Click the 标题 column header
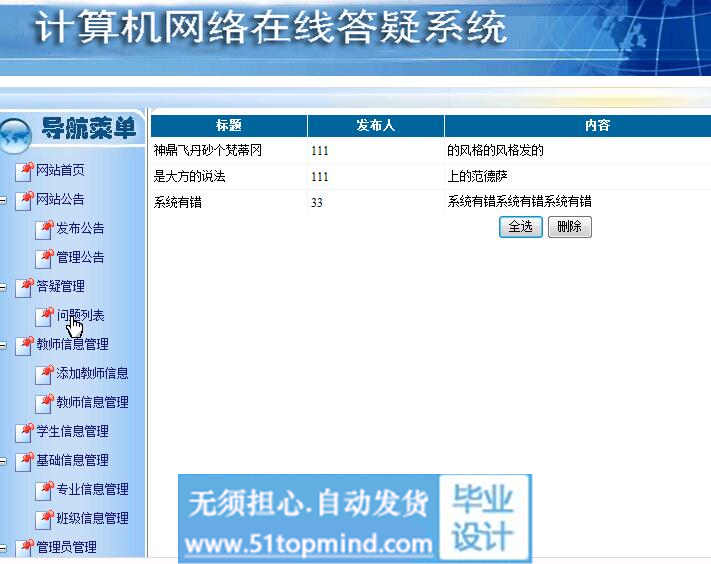This screenshot has width=711, height=564. pos(229,126)
